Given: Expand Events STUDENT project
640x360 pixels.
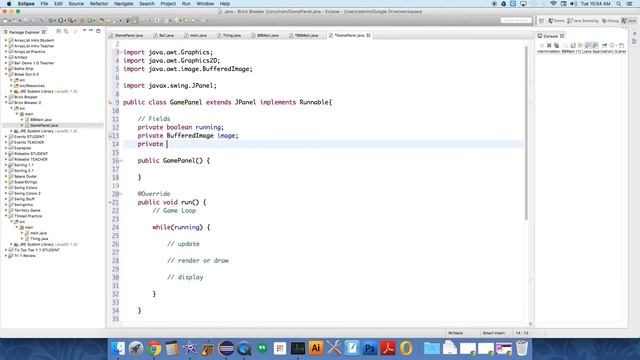Looking at the screenshot, I should [x=6, y=137].
